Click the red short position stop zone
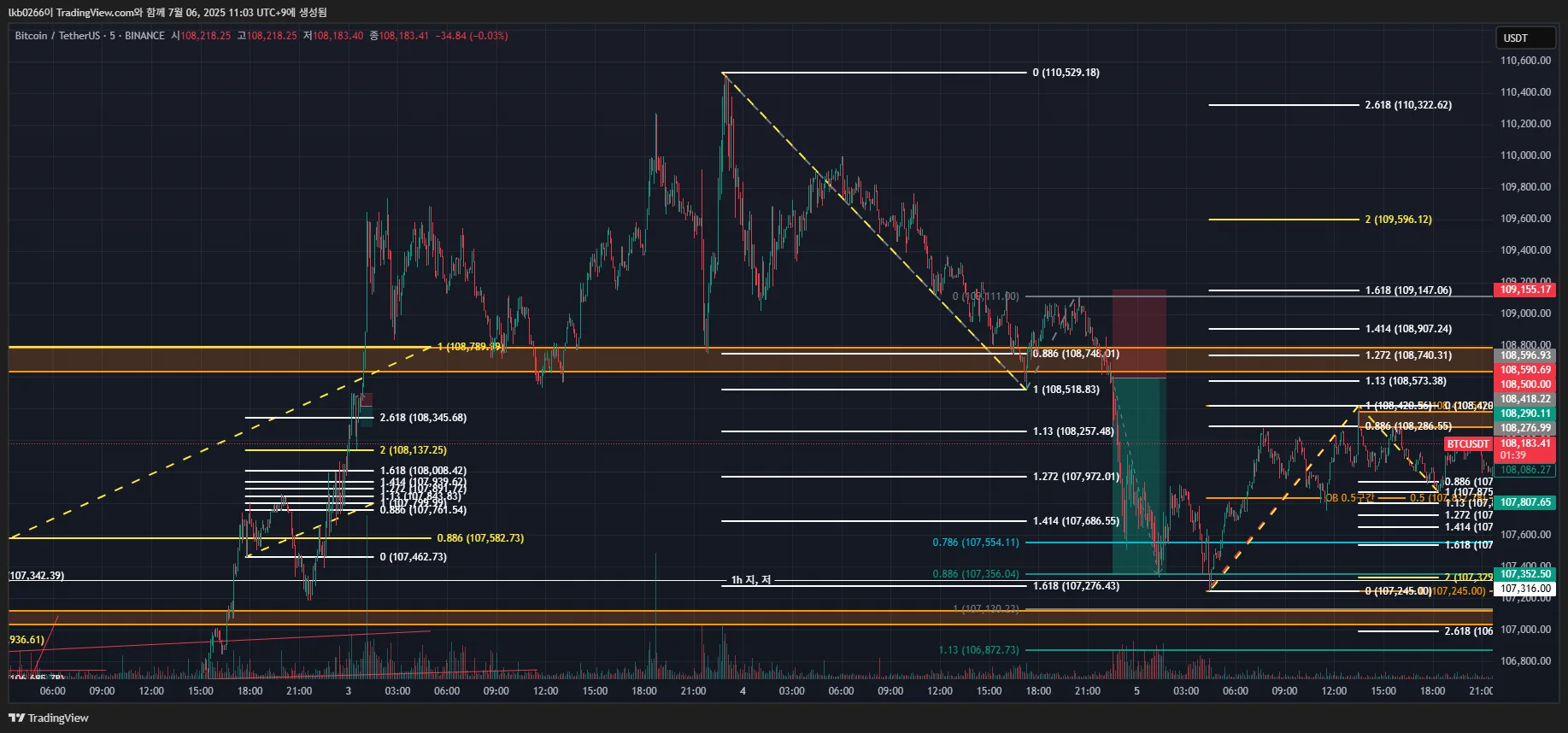 [1139, 333]
